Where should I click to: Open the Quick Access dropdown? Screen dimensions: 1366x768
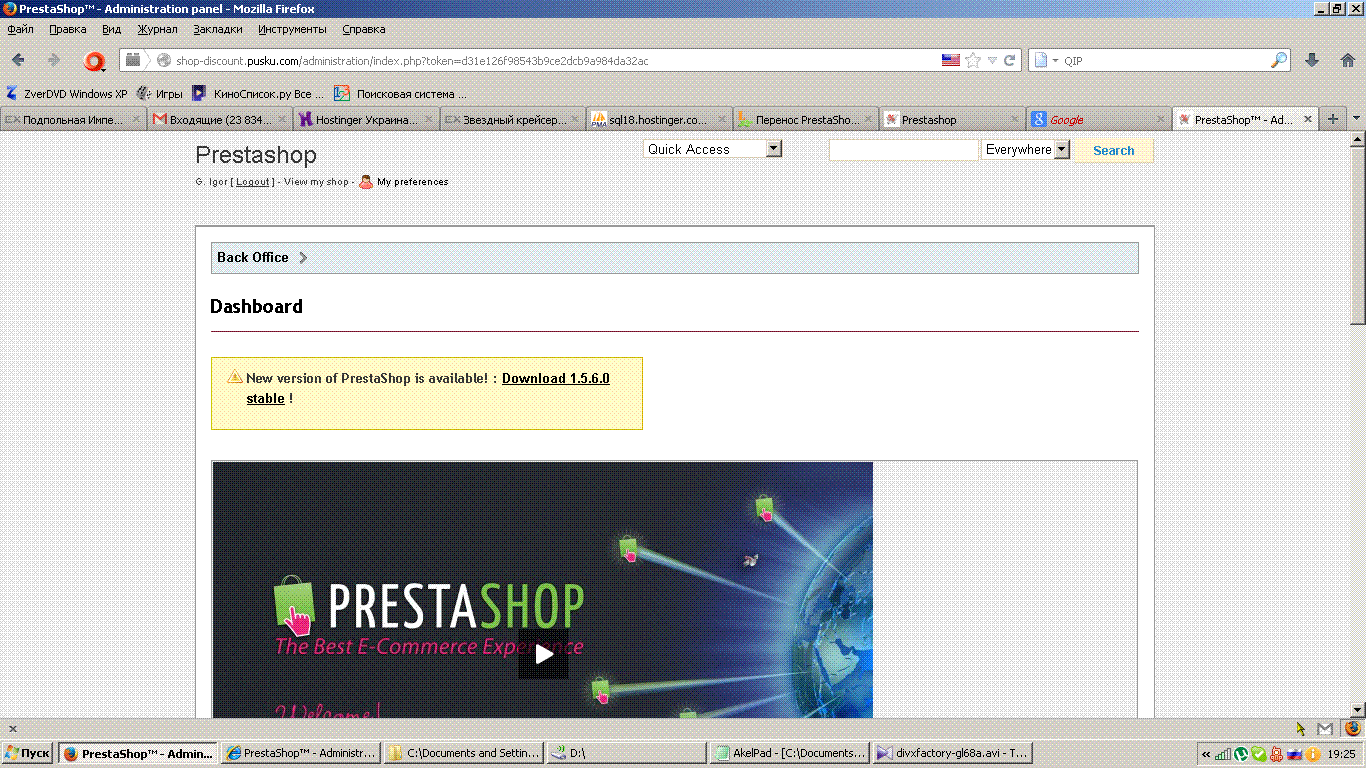[713, 149]
